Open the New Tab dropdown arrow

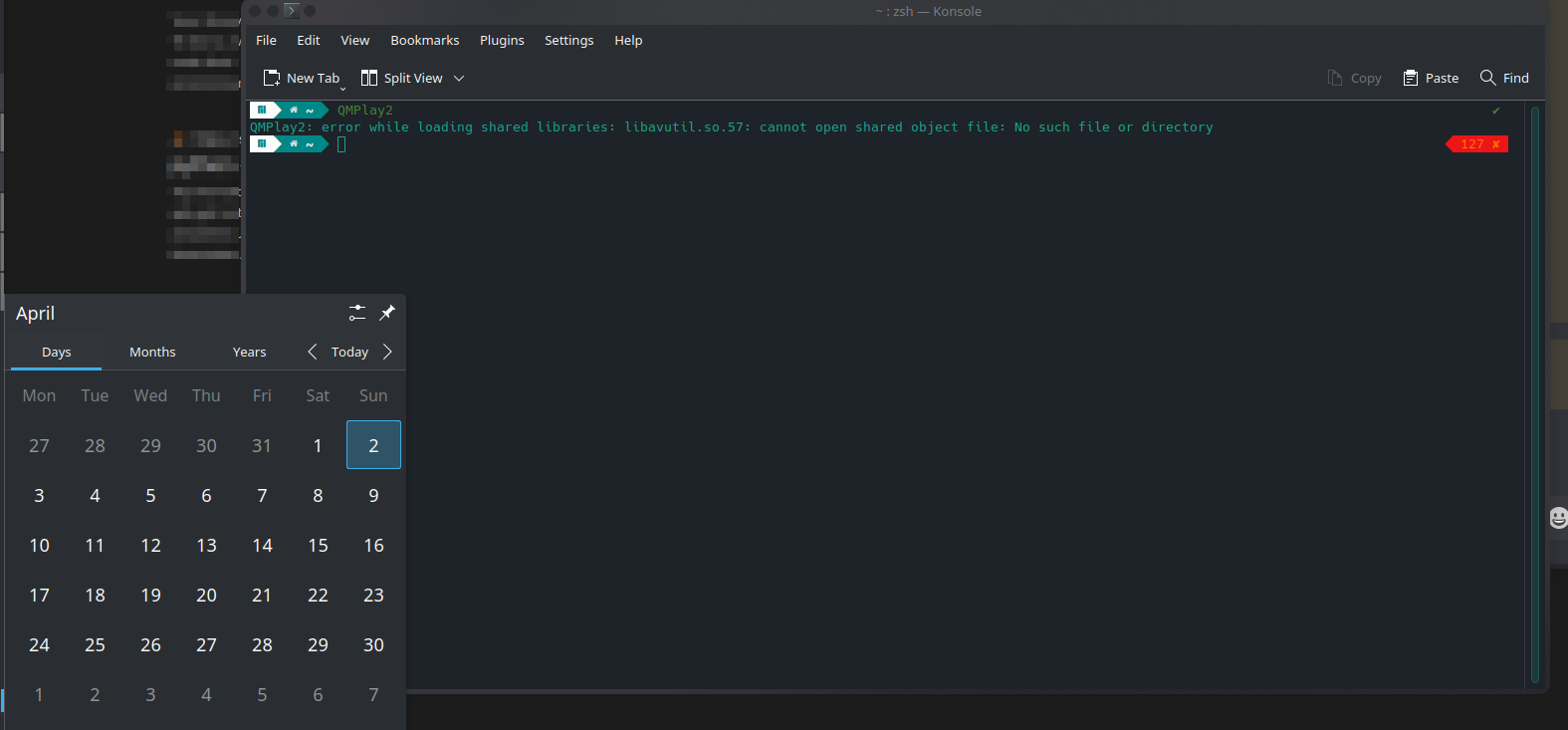[343, 89]
